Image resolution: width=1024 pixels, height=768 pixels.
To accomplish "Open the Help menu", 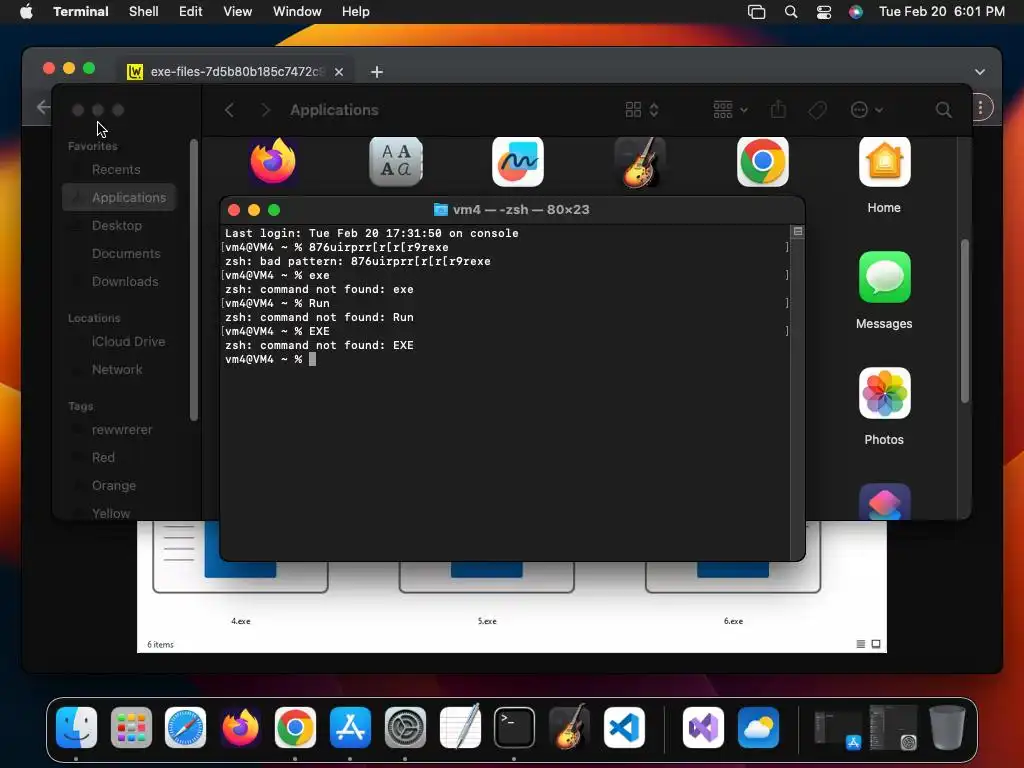I will tap(355, 12).
